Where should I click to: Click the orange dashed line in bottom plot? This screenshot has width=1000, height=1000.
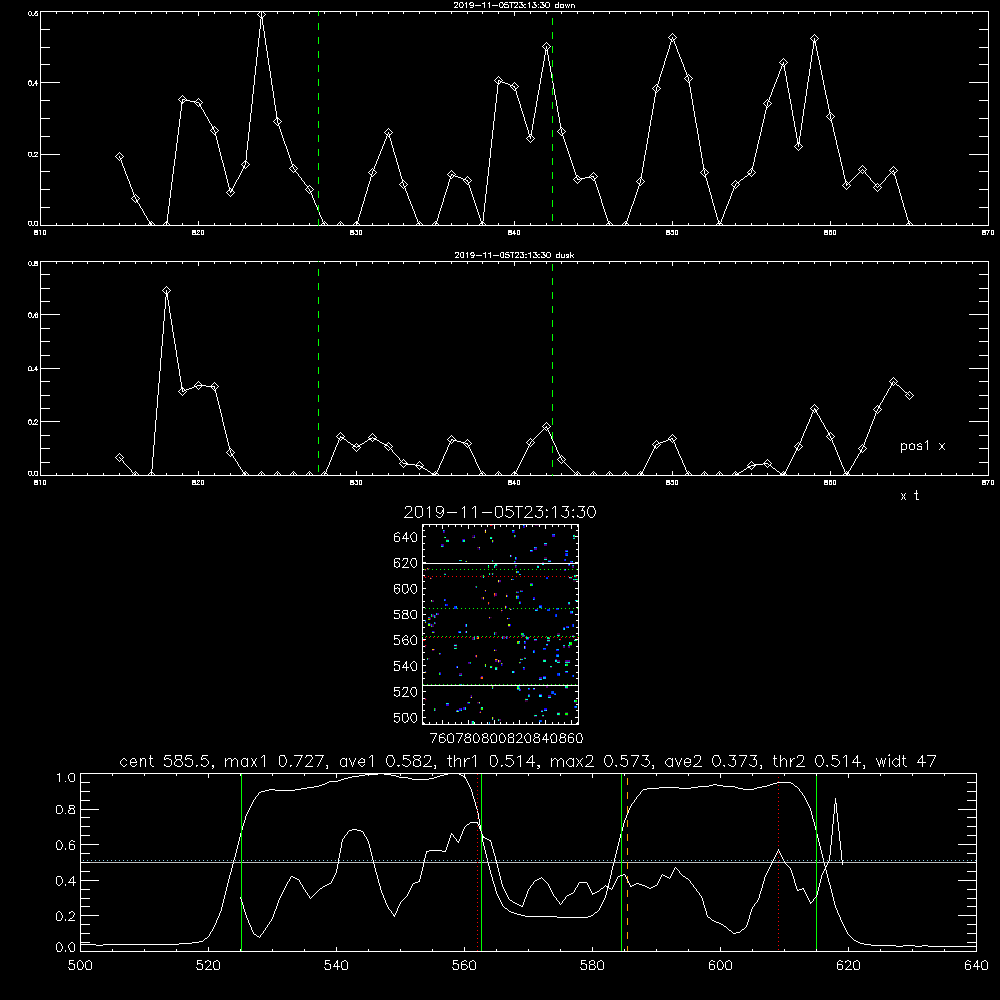[x=628, y=862]
